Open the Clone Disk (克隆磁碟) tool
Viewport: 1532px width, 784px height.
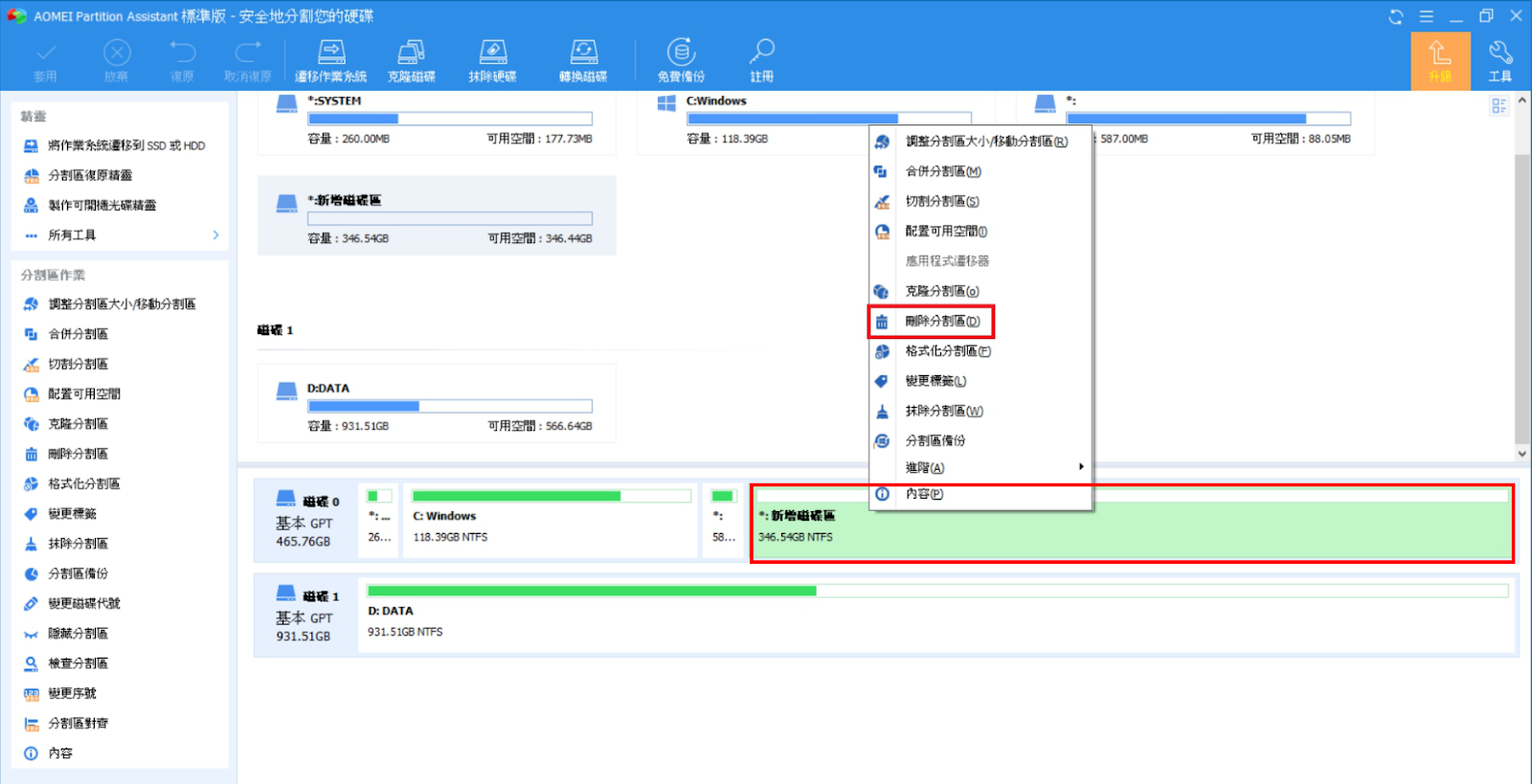[412, 61]
